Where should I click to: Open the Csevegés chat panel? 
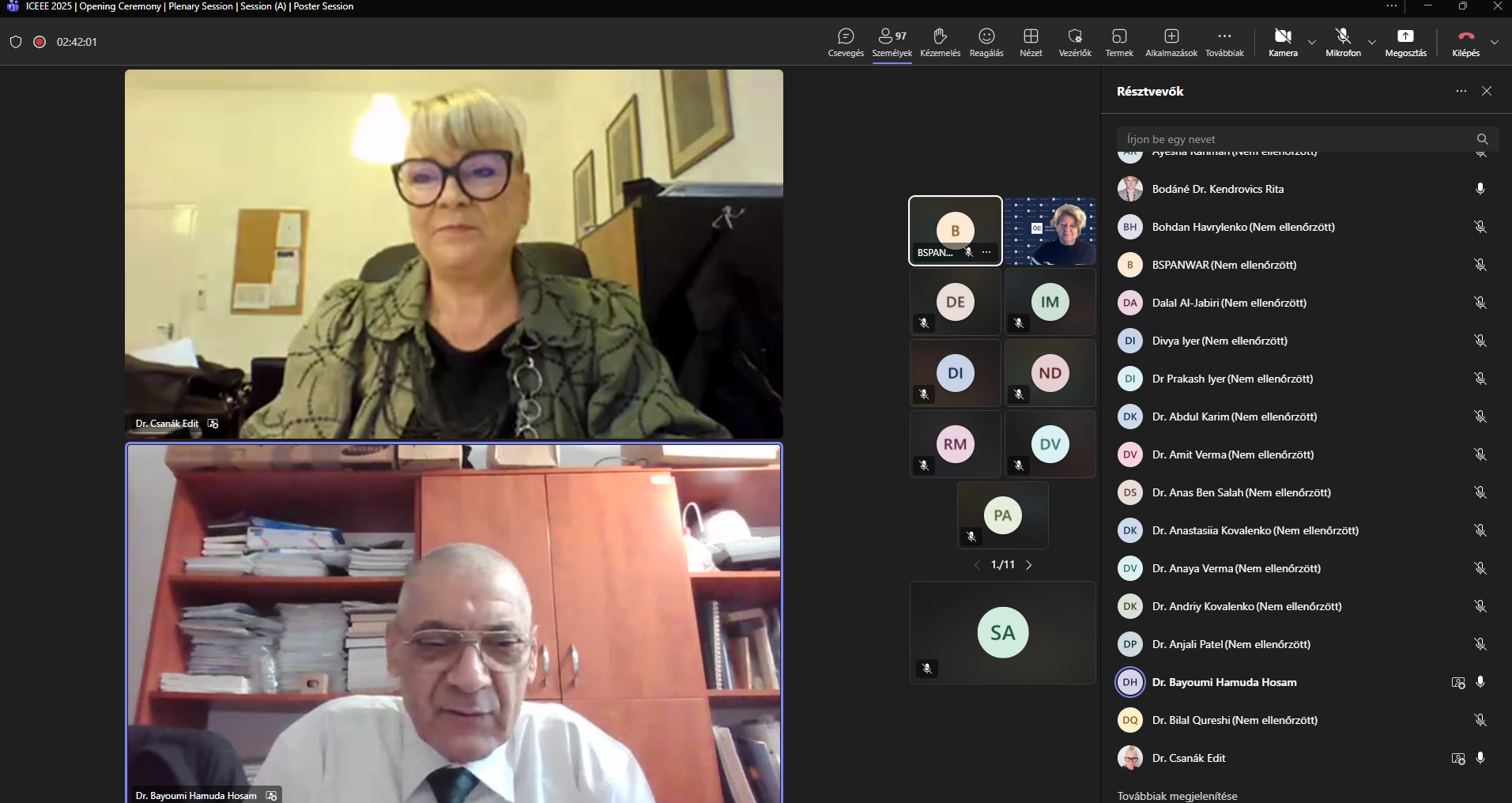[x=845, y=42]
